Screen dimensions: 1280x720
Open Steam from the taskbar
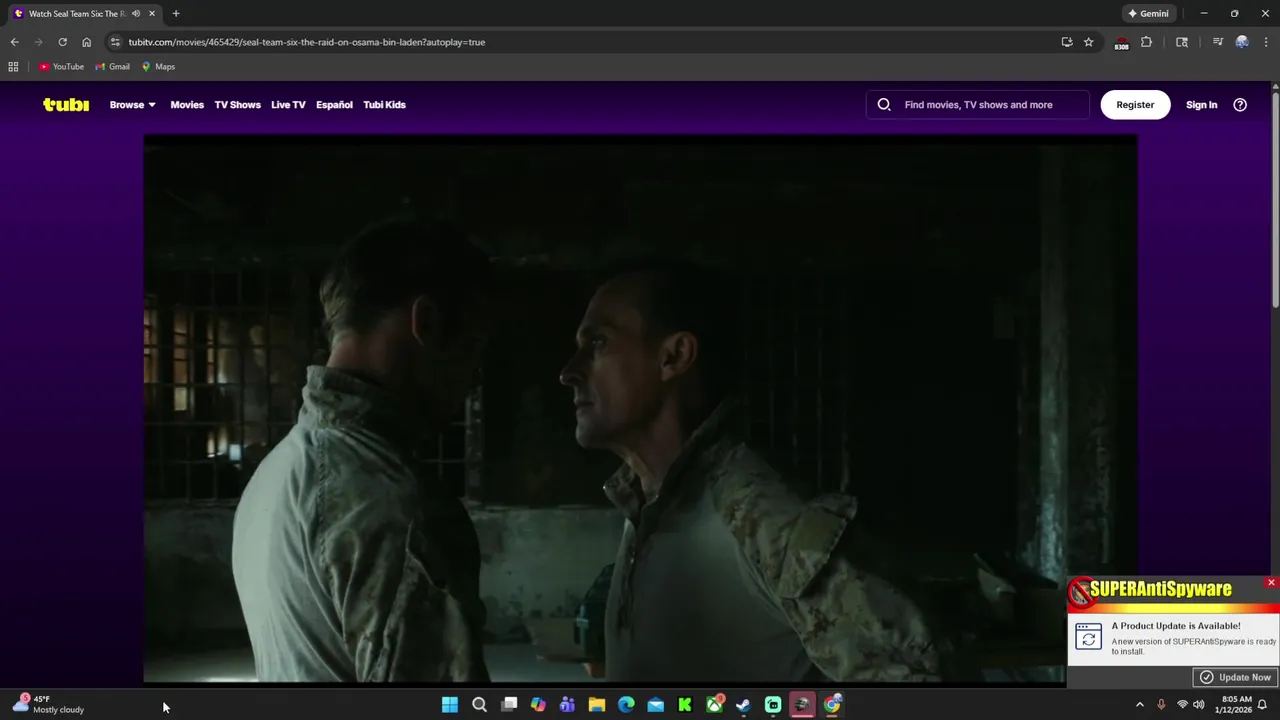(743, 705)
